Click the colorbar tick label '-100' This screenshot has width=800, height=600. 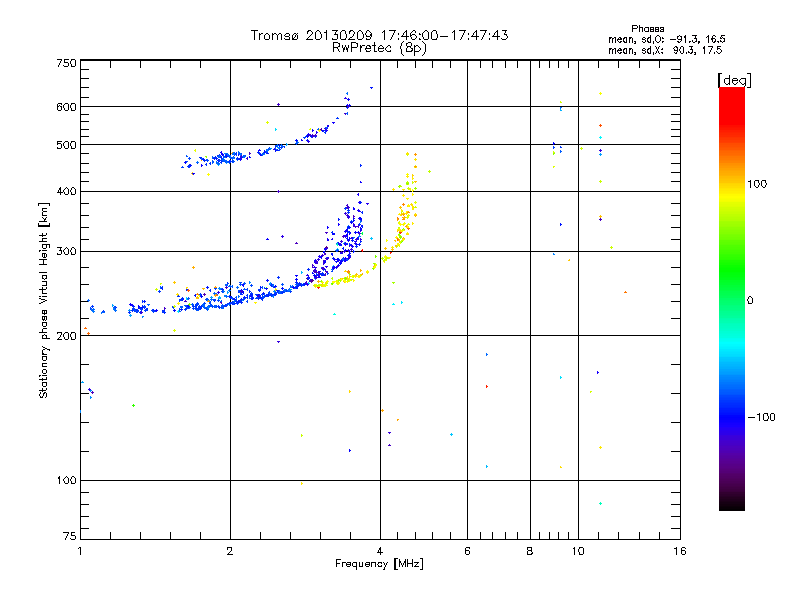coord(761,417)
